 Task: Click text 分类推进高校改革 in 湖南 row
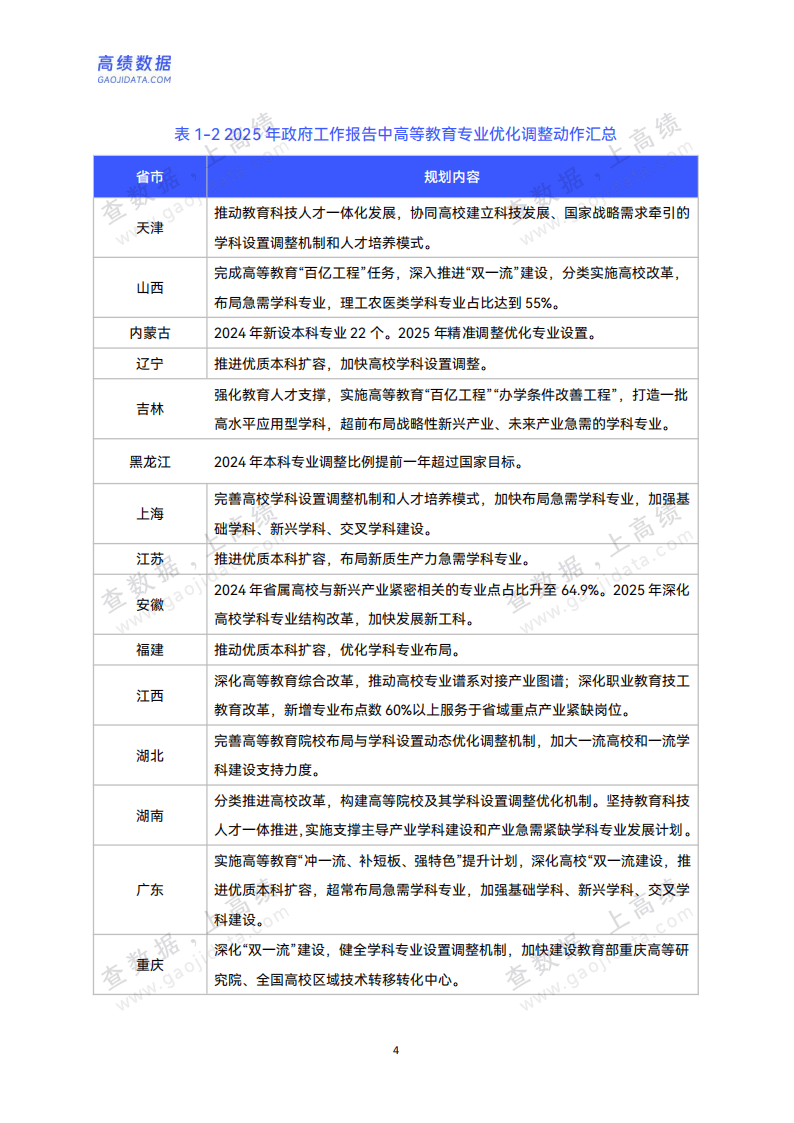[270, 801]
